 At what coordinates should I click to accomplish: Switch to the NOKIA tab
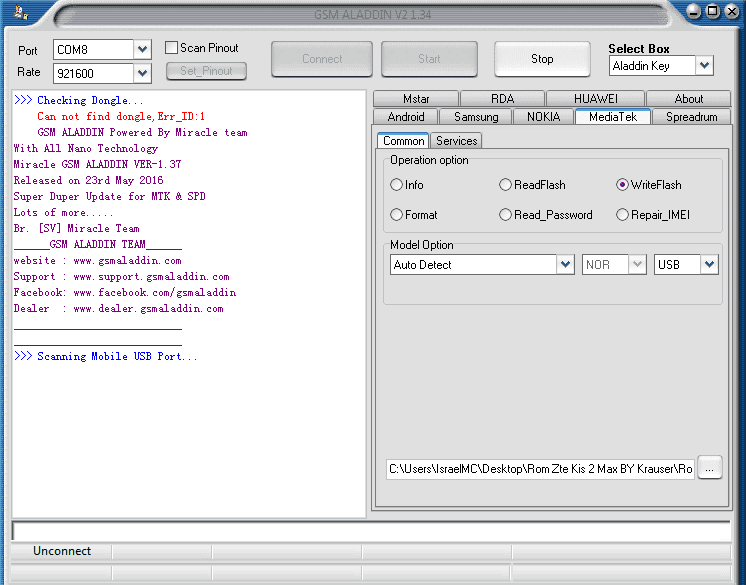click(543, 117)
